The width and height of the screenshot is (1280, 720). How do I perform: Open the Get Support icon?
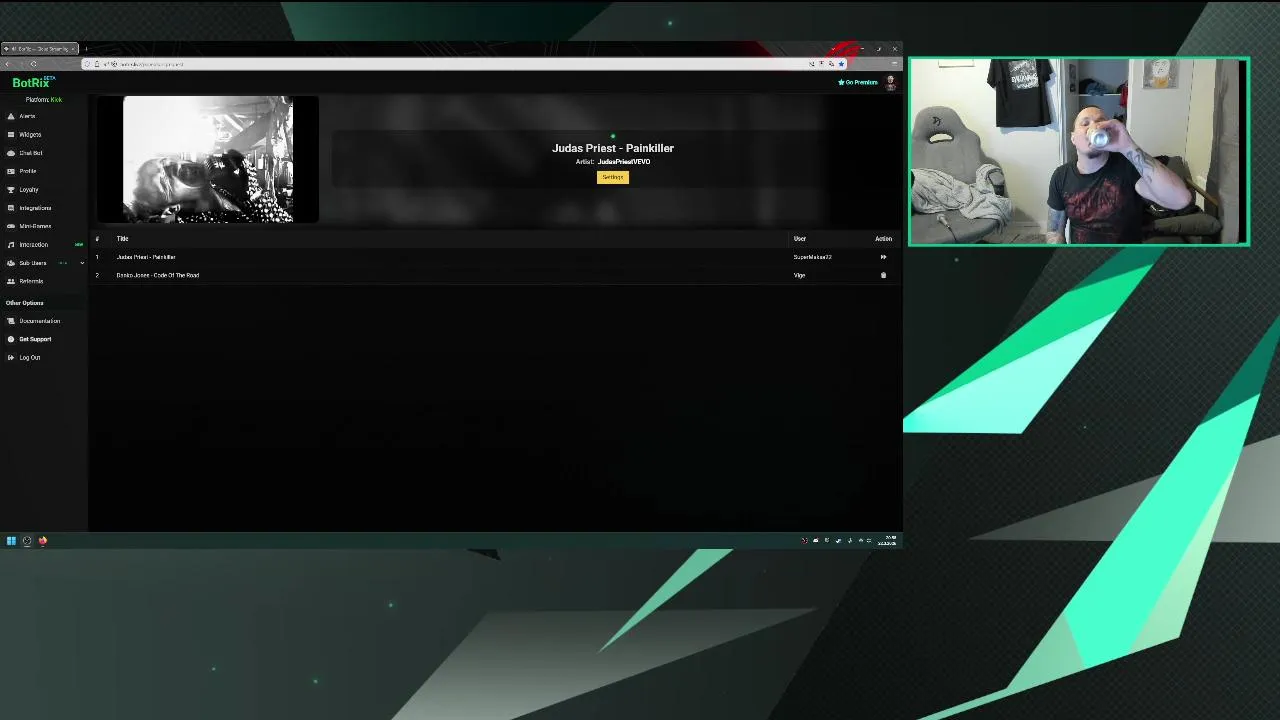click(x=11, y=339)
